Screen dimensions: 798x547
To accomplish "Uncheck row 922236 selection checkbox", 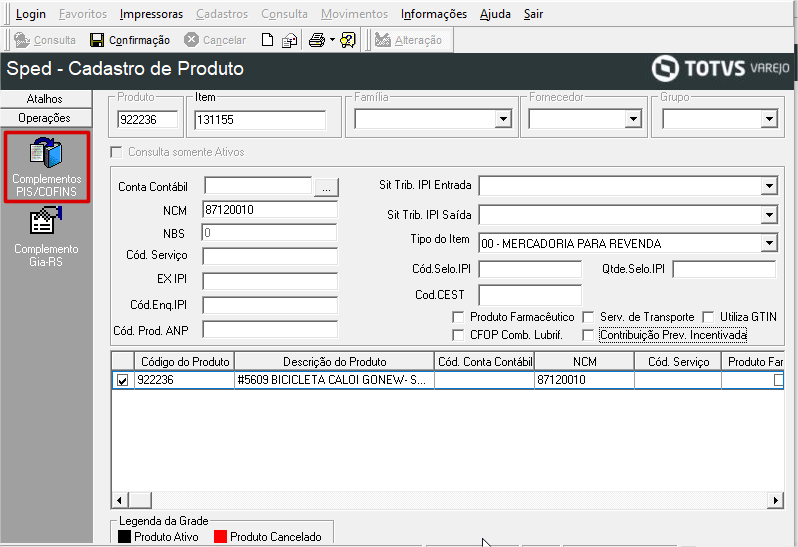I will click(x=123, y=380).
